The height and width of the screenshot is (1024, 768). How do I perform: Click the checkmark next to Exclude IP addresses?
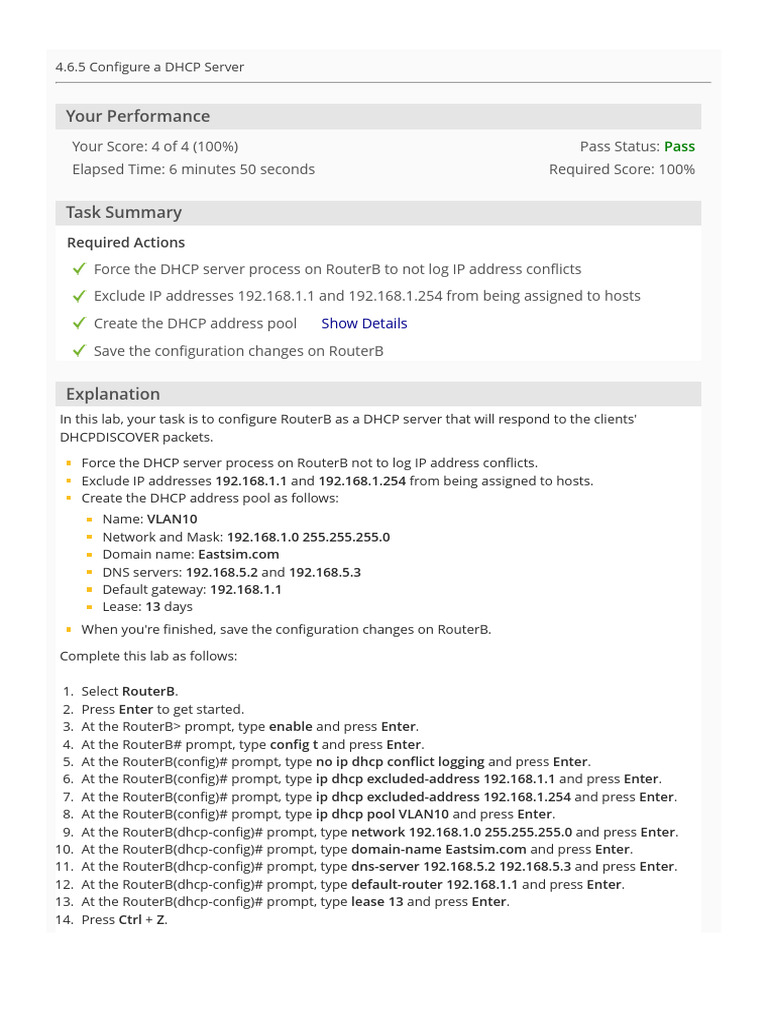tap(79, 296)
